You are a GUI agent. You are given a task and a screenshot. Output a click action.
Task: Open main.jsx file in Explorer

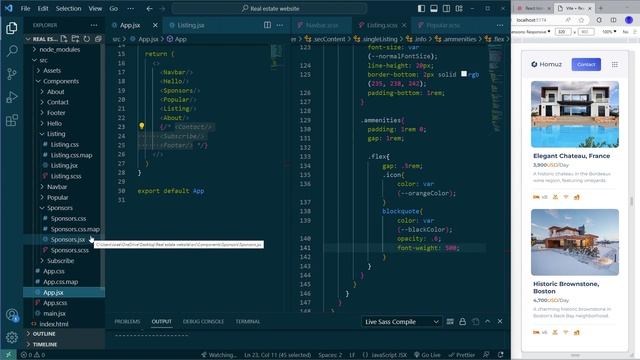coord(54,313)
